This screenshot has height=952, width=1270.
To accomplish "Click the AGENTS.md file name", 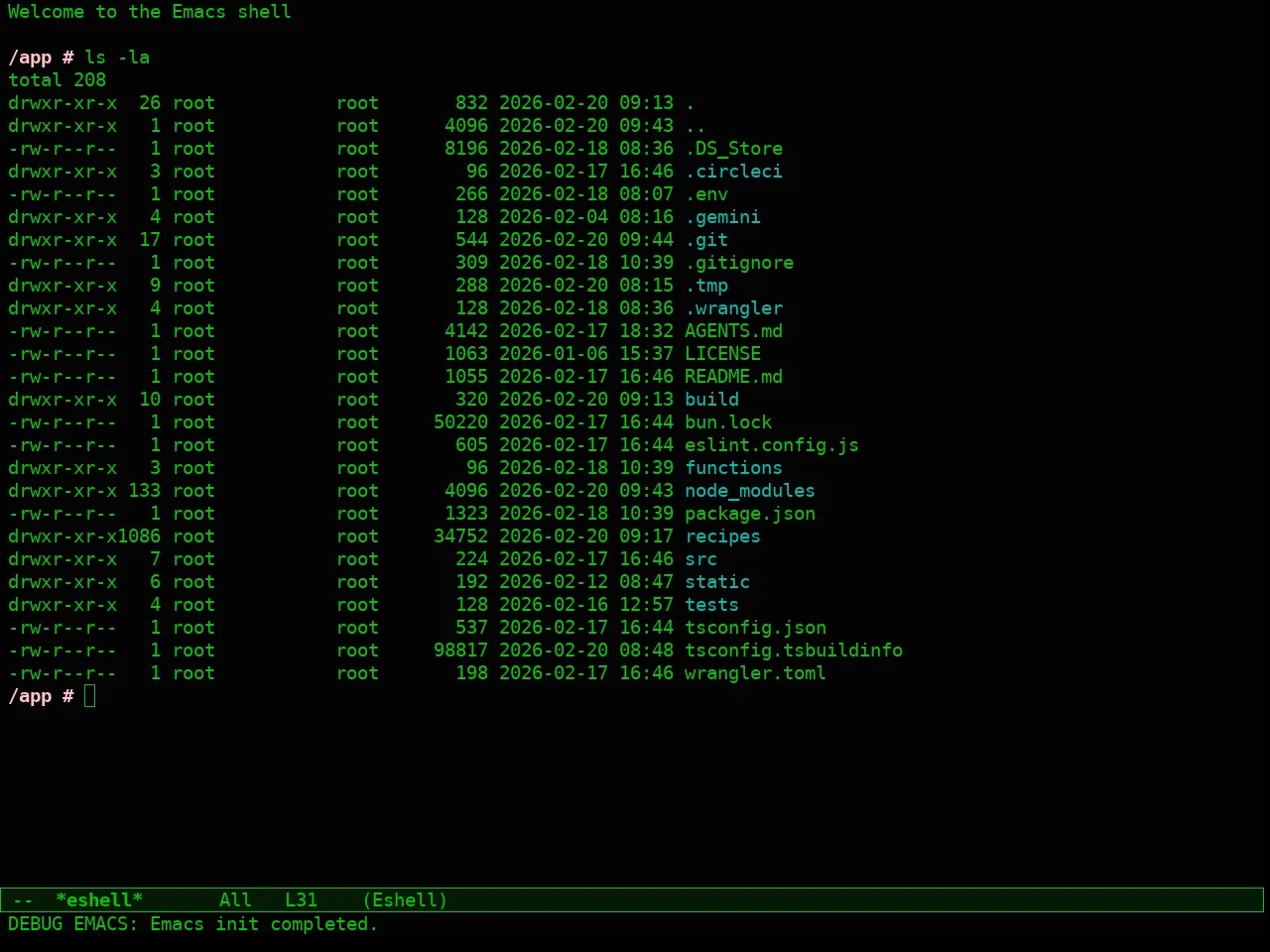I will point(733,331).
